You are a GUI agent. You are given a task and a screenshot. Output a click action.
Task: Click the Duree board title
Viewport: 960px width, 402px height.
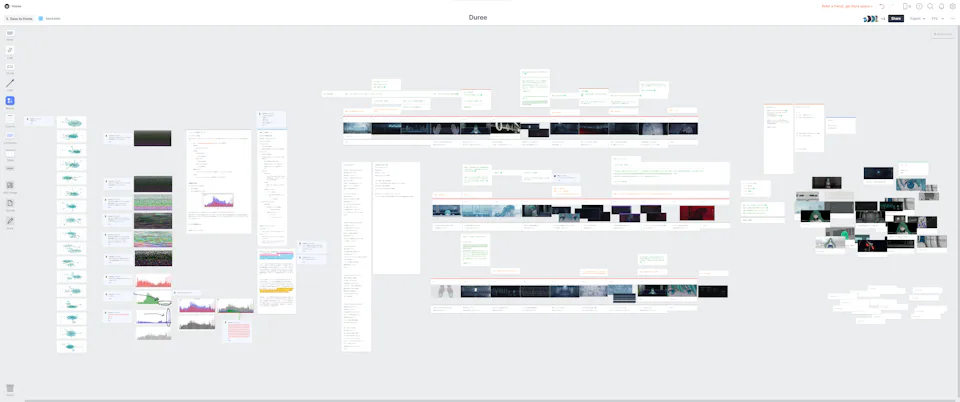pos(478,18)
